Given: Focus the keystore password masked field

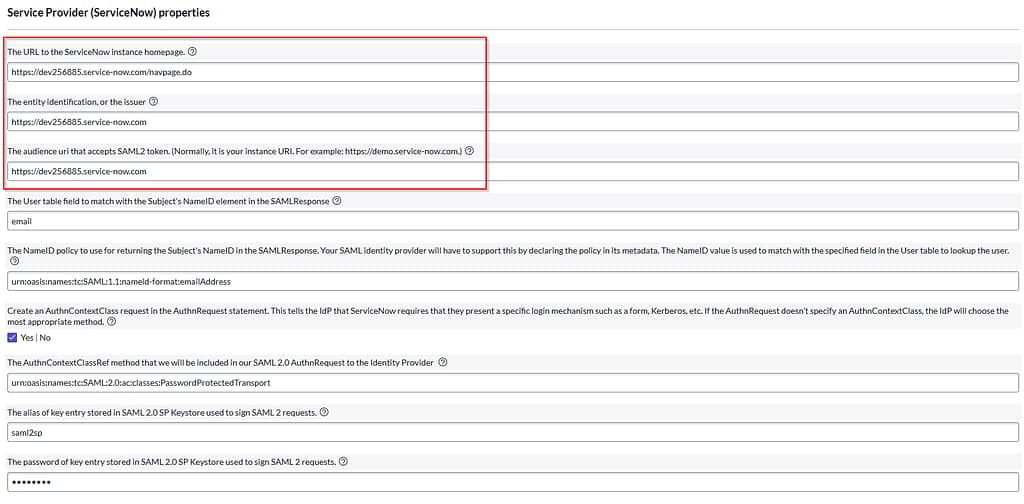Looking at the screenshot, I should (x=513, y=482).
